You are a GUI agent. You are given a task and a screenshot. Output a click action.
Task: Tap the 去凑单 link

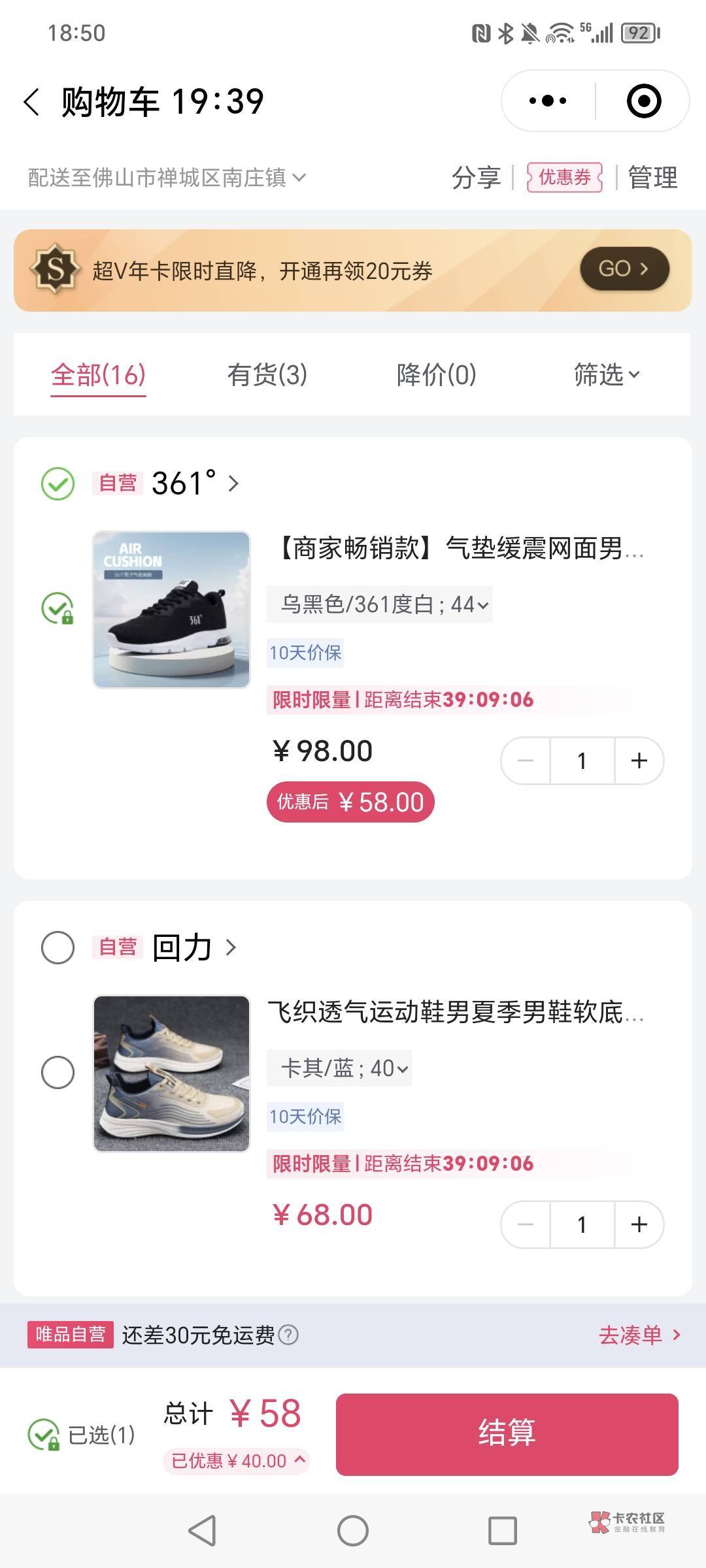(639, 1335)
